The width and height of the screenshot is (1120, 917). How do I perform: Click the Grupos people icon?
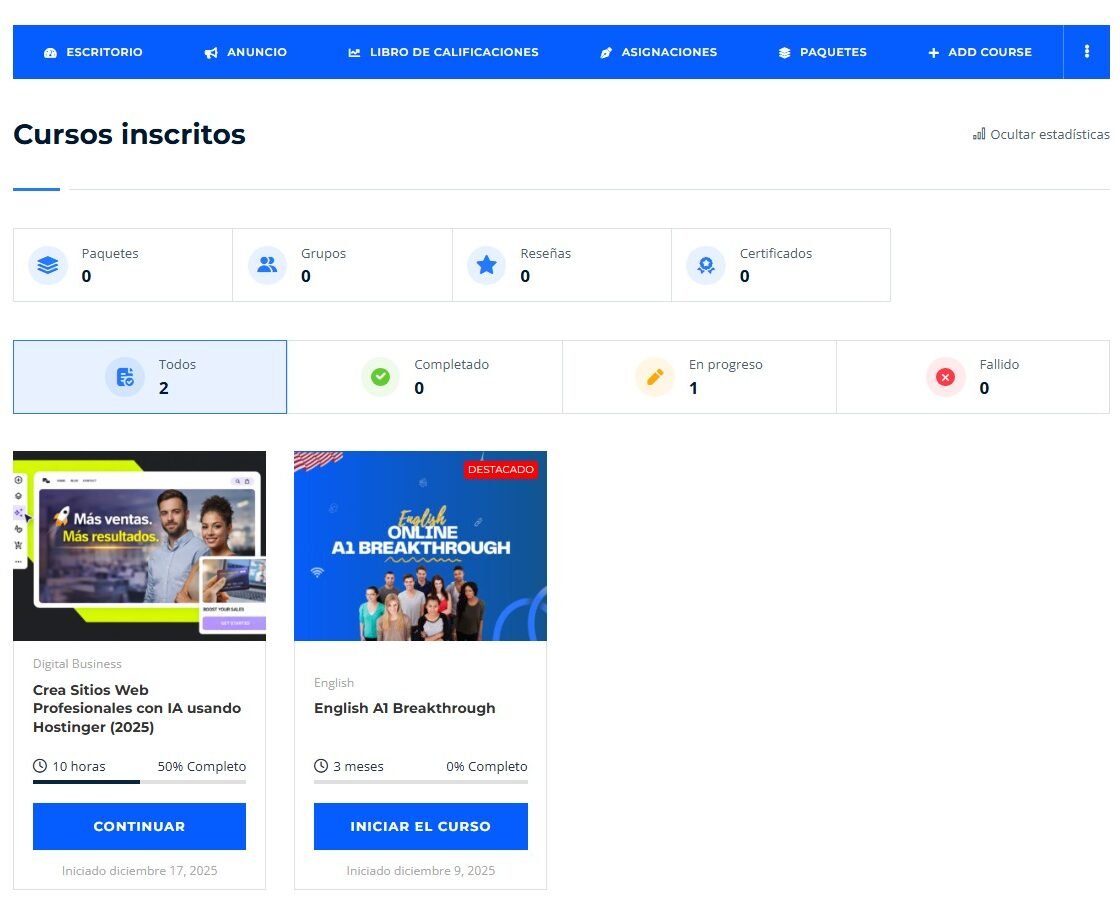click(x=267, y=265)
